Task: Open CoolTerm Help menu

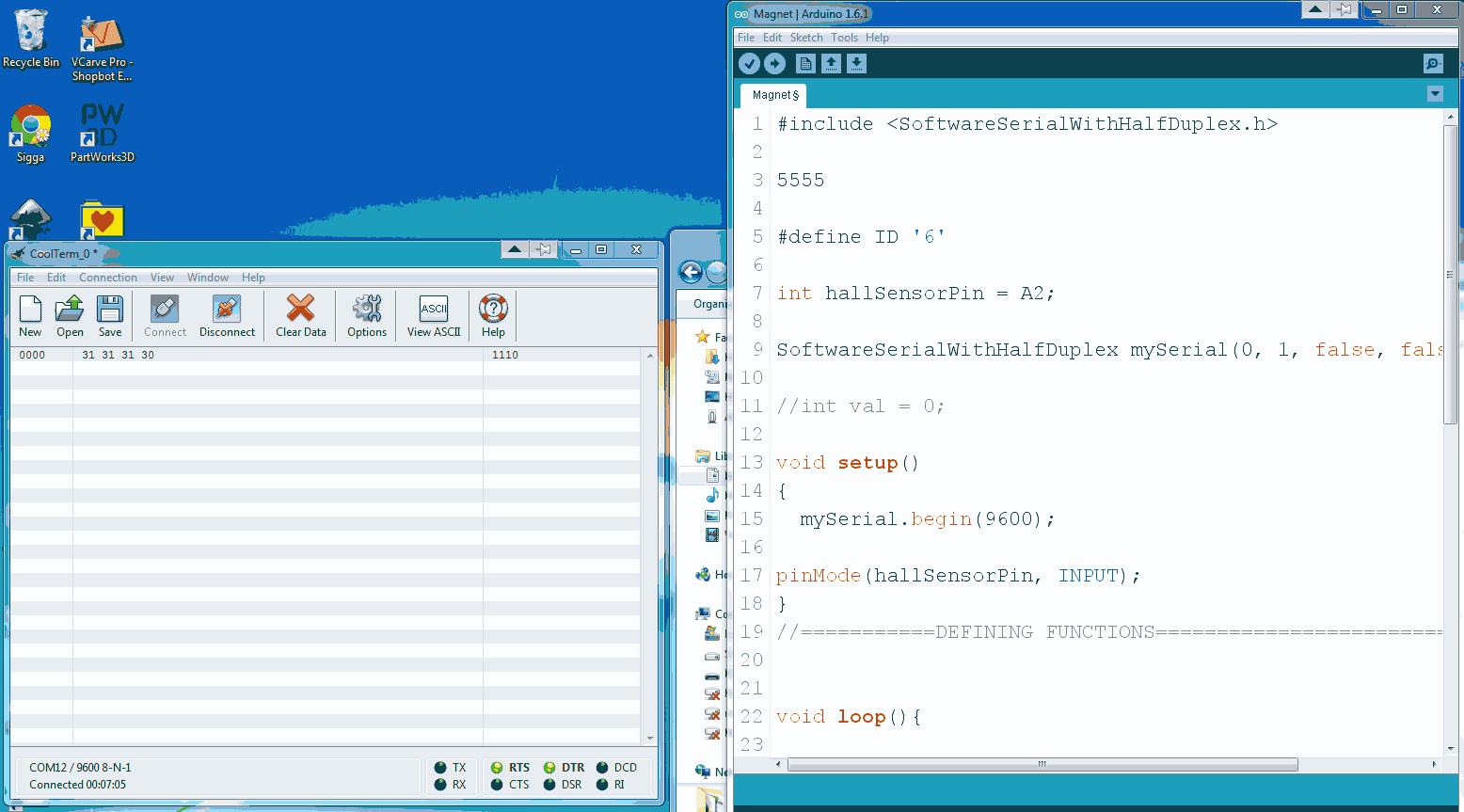Action: (x=253, y=278)
